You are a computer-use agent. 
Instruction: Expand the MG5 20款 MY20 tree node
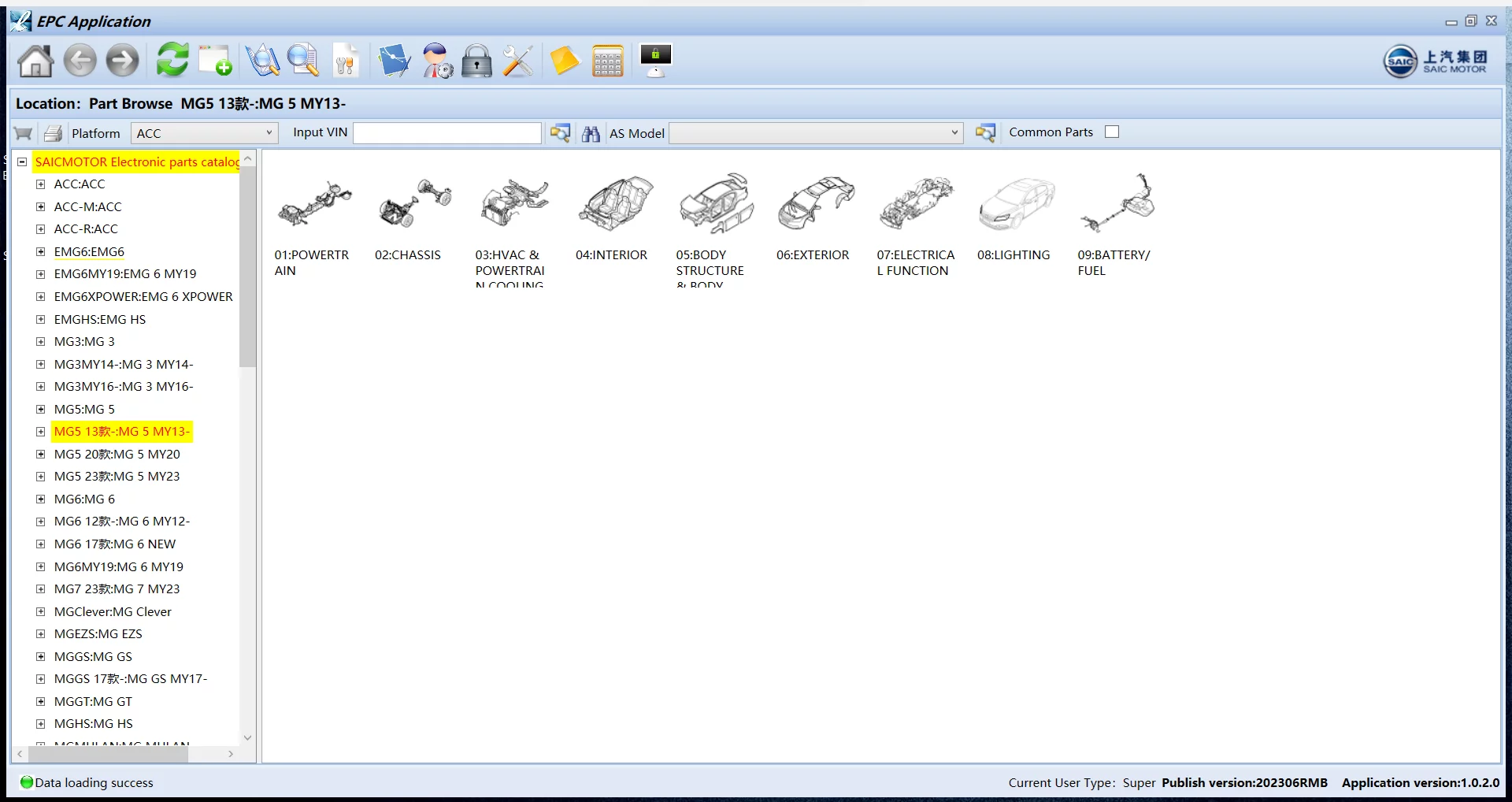pos(40,455)
